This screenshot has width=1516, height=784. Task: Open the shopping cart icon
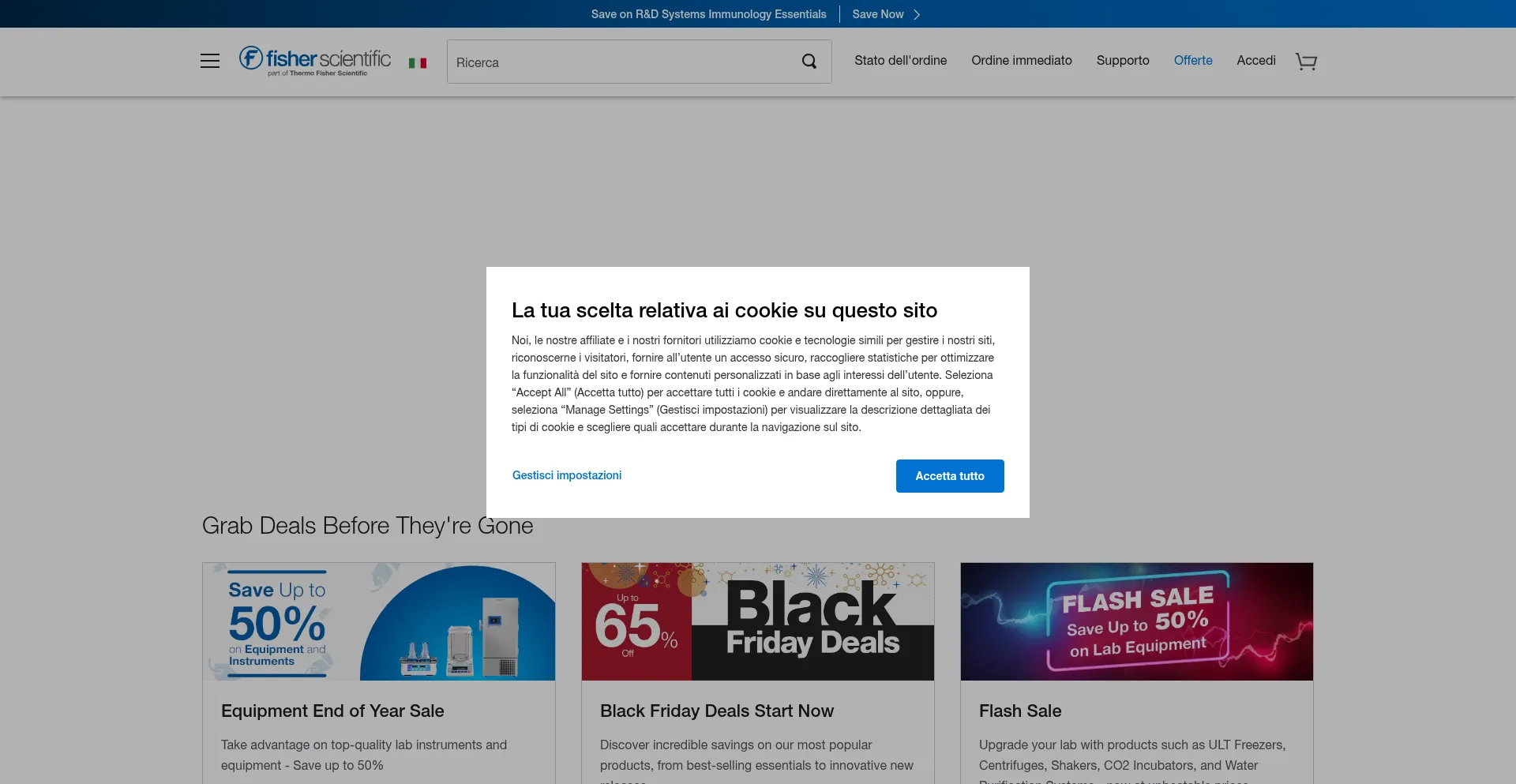(x=1306, y=62)
